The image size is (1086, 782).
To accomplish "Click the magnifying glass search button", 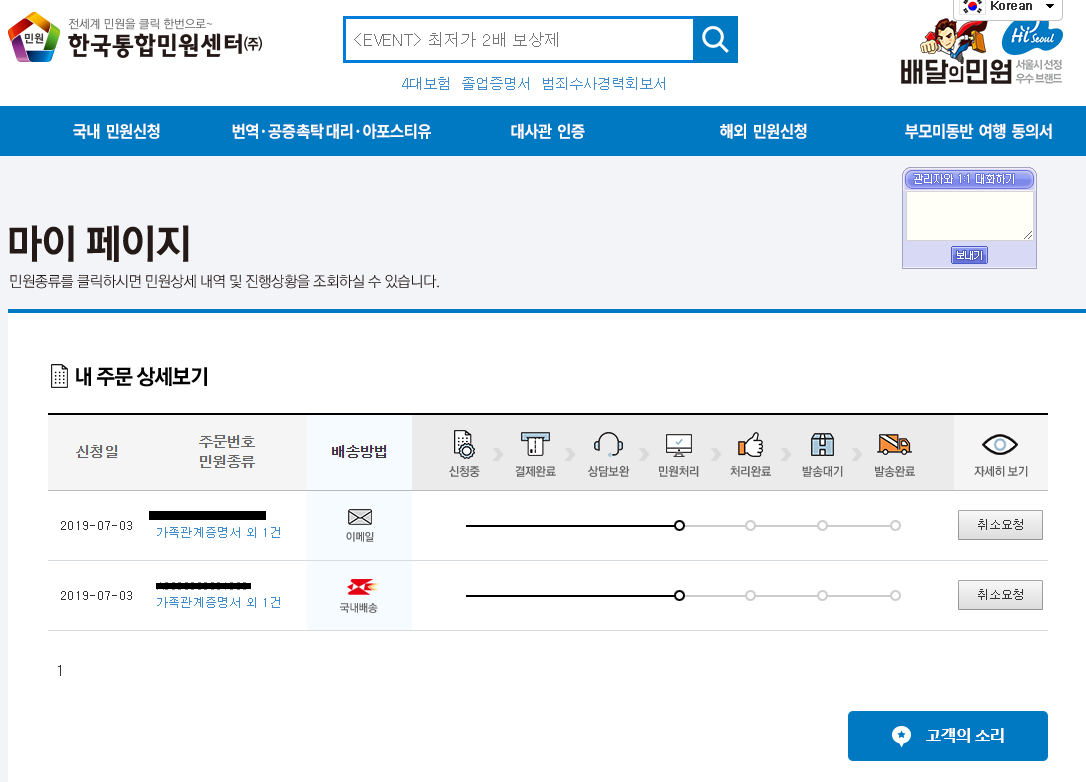I will (715, 39).
